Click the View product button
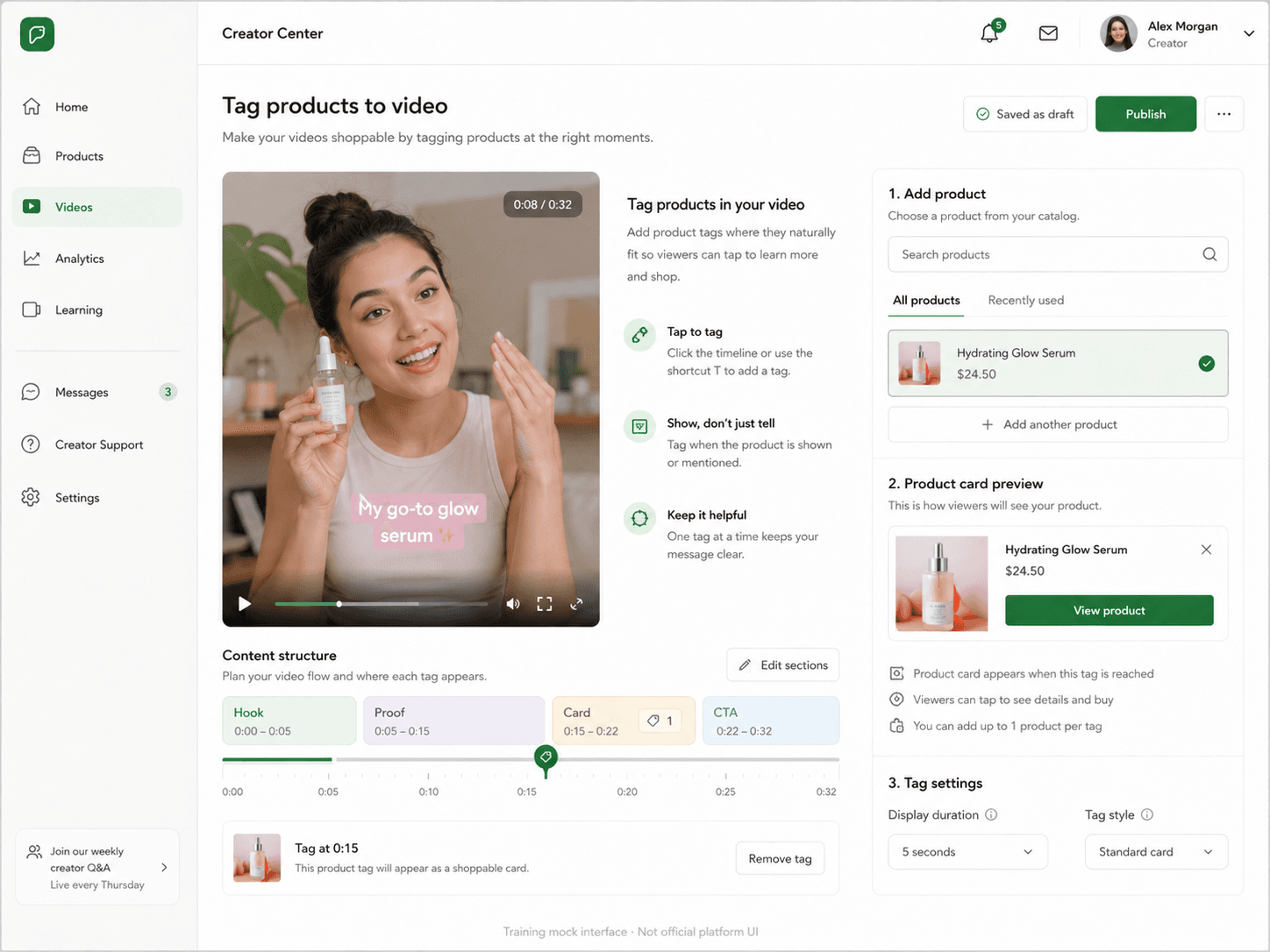1270x952 pixels. 1109,610
